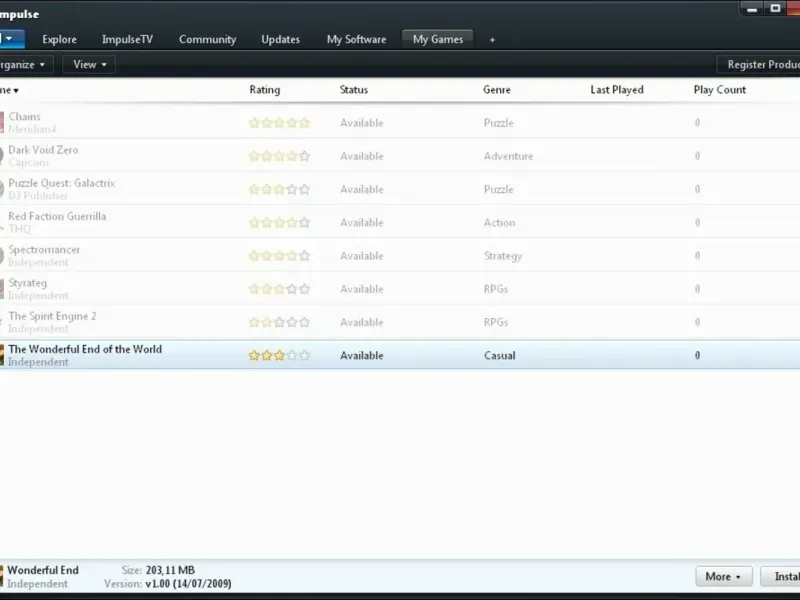
Task: Select Red Faction Guerrilla entry
Action: [x=400, y=222]
